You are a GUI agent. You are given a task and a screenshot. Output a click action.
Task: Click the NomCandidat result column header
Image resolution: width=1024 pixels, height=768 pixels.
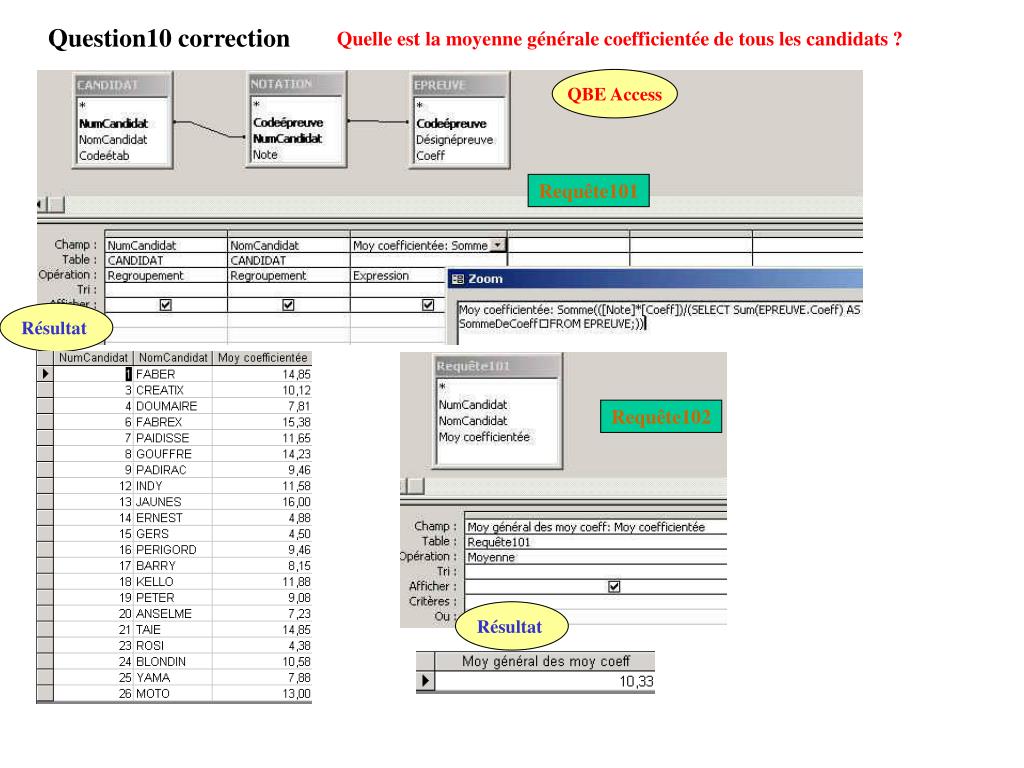(x=173, y=358)
